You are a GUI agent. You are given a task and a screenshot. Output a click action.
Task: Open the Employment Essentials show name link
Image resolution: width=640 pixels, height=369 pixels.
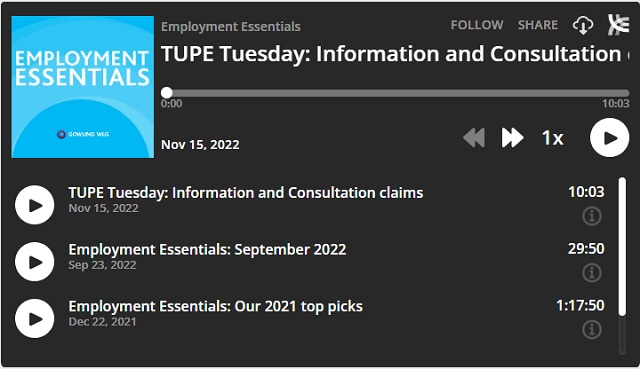[x=231, y=27]
